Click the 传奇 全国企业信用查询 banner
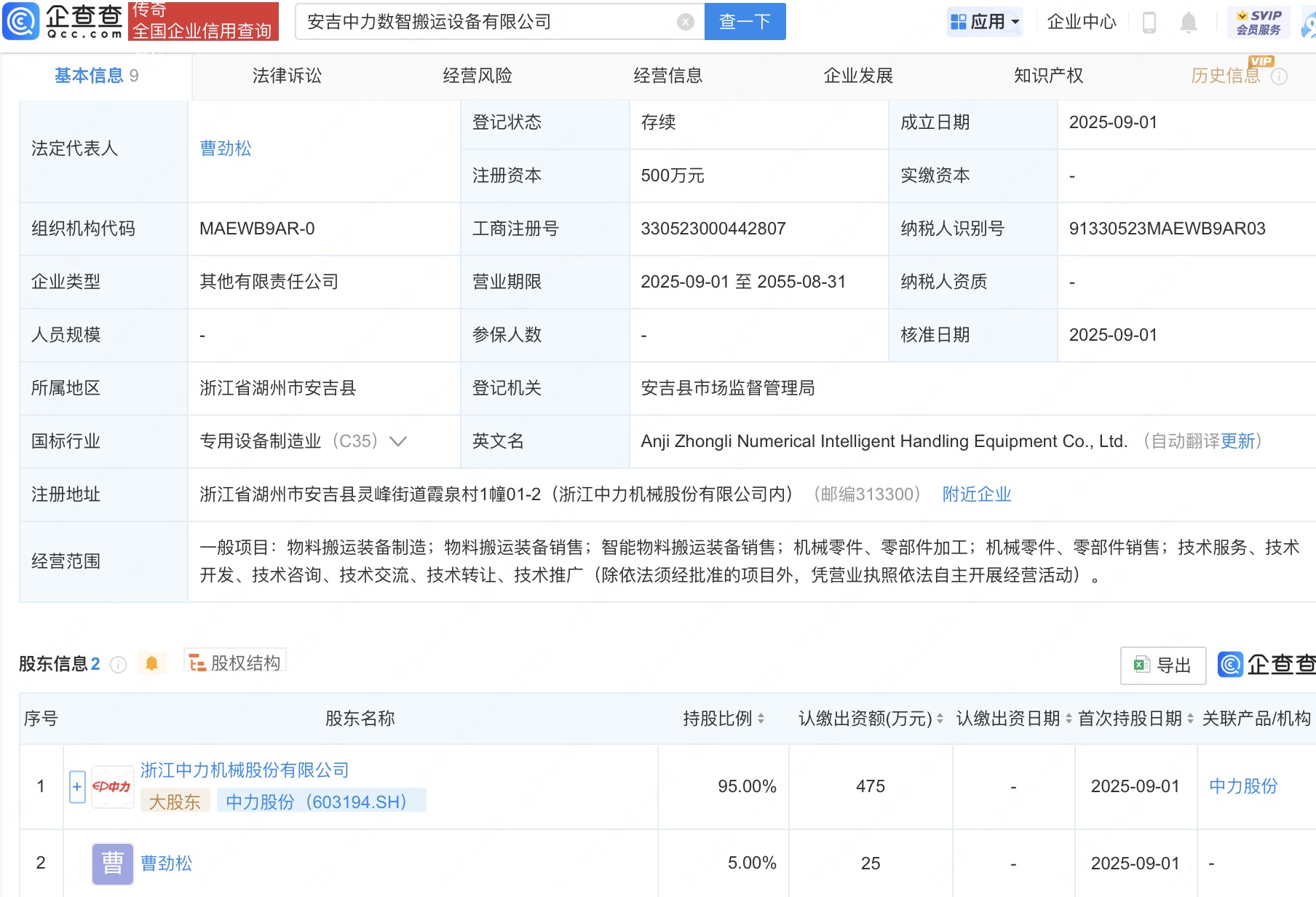1316x897 pixels. click(x=203, y=21)
